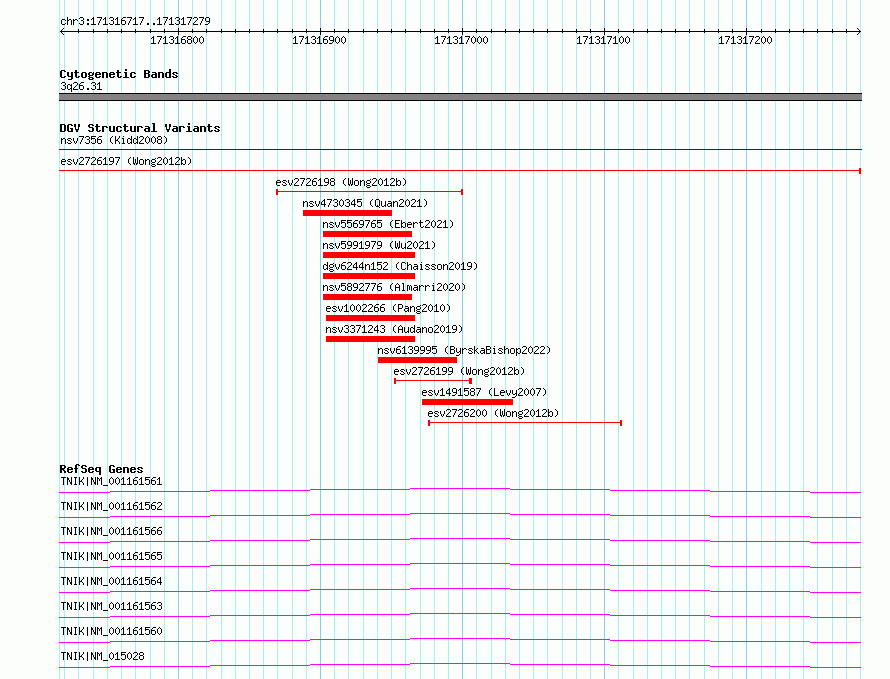Image resolution: width=890 pixels, height=679 pixels.
Task: Open variant nsv7356 (Kidd2008)
Action: click(x=114, y=140)
